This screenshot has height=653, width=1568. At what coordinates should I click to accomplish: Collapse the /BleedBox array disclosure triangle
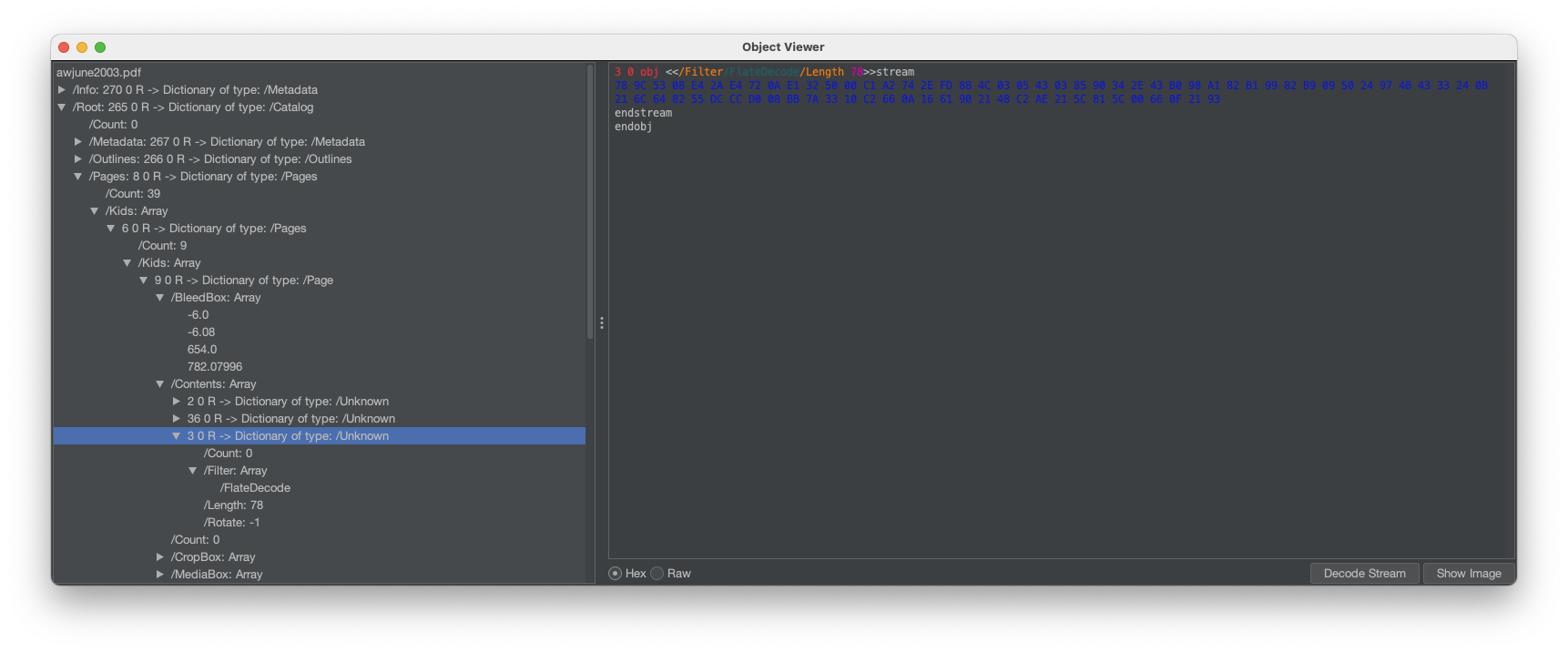(160, 298)
